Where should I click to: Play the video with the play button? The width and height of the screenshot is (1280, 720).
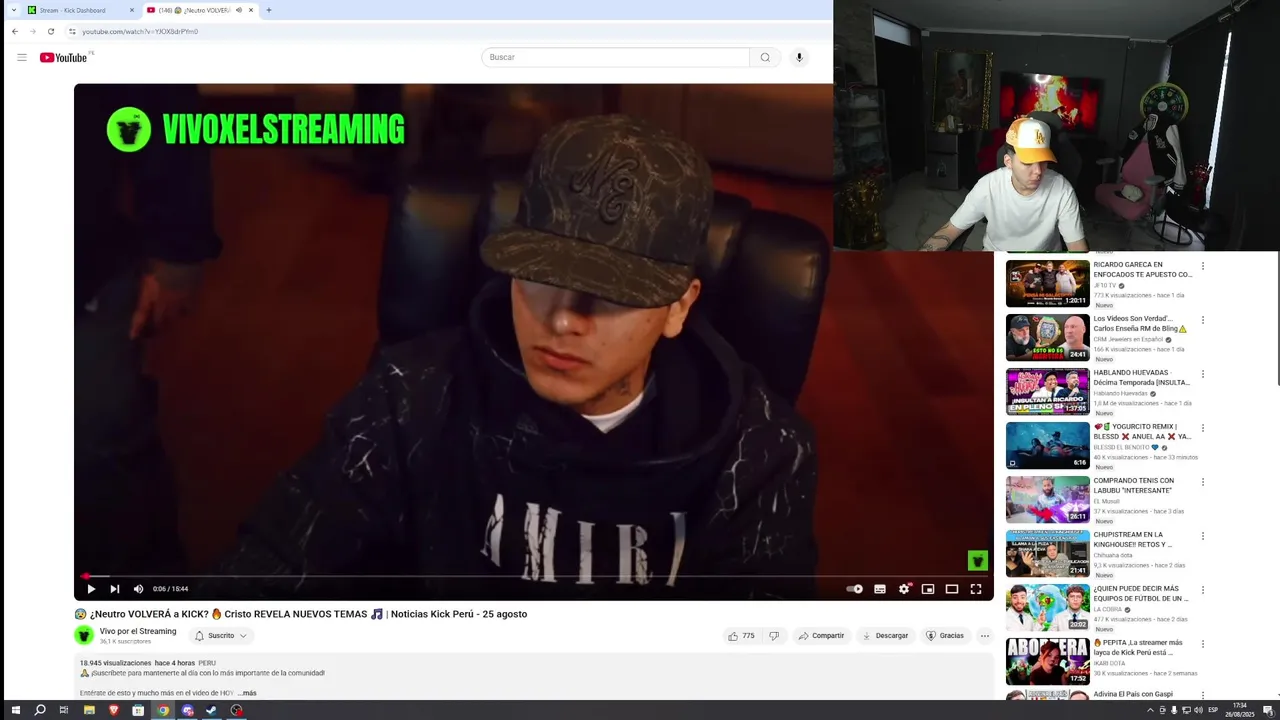[x=91, y=589]
